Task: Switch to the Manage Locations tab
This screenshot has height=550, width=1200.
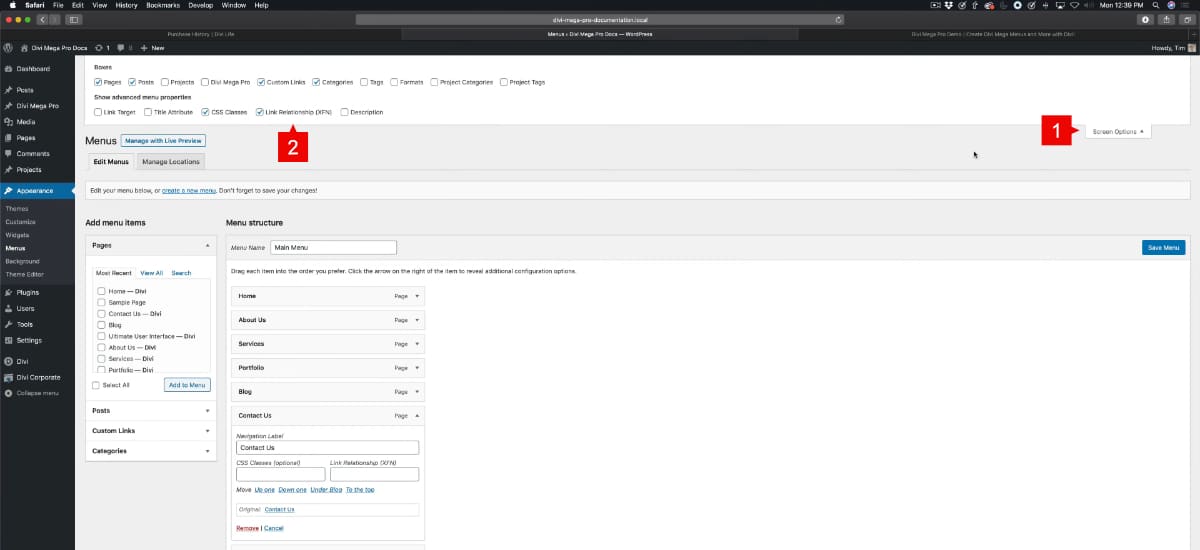Action: coord(170,162)
